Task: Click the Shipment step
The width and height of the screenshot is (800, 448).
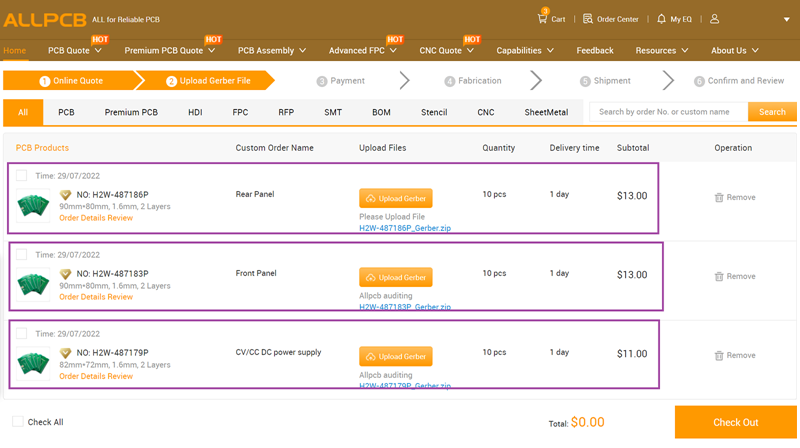Action: coord(605,81)
